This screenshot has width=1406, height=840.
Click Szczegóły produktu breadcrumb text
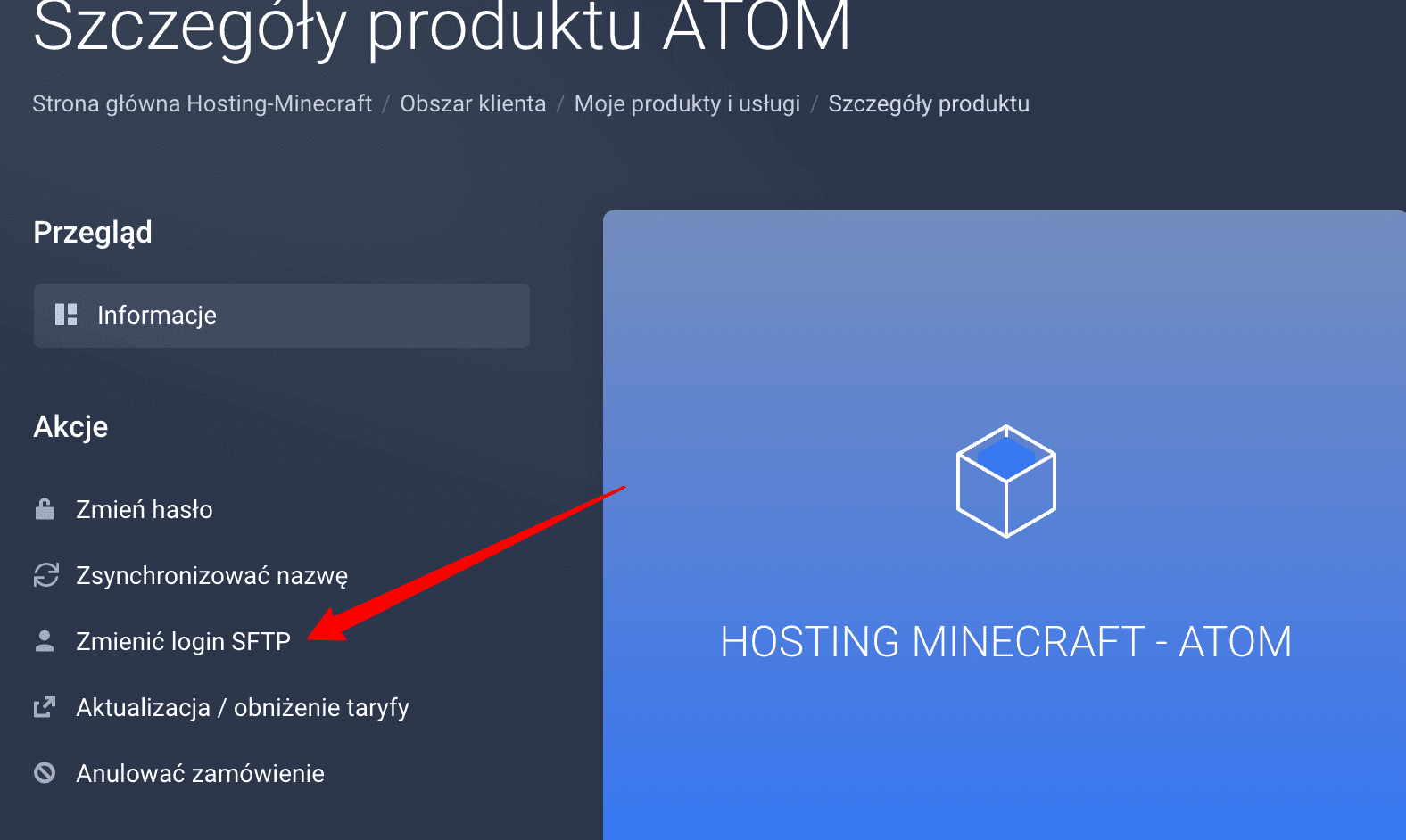pos(929,104)
